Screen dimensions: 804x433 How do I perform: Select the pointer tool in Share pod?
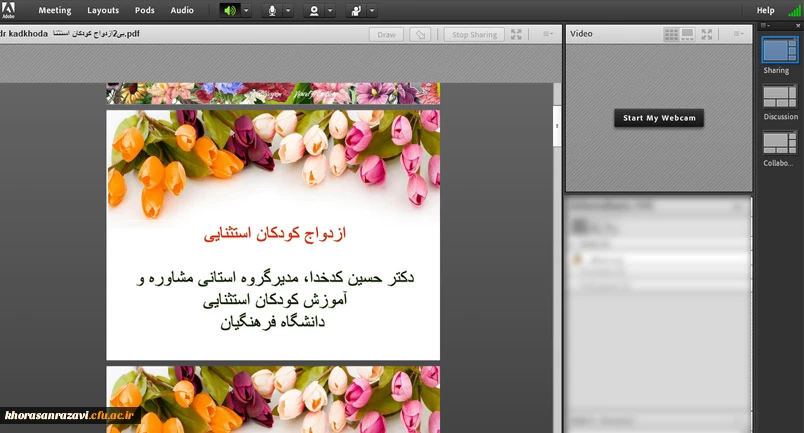pos(421,34)
